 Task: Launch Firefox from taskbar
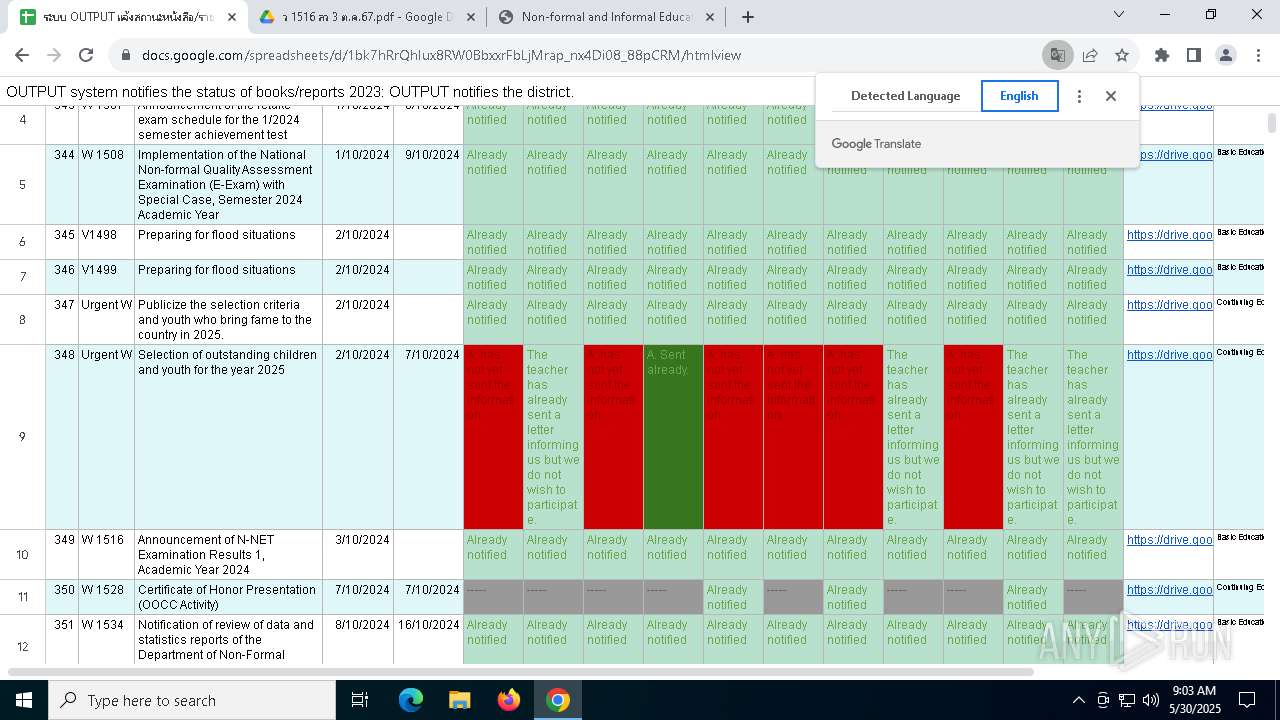pyautogui.click(x=509, y=700)
